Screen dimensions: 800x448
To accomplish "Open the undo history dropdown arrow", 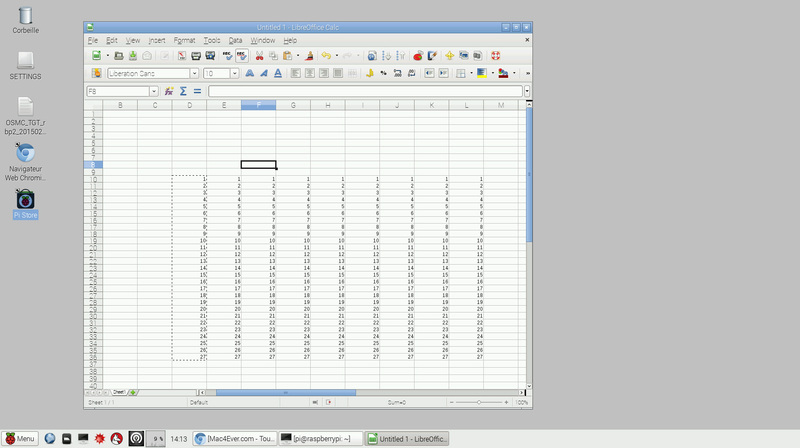I will coord(337,56).
